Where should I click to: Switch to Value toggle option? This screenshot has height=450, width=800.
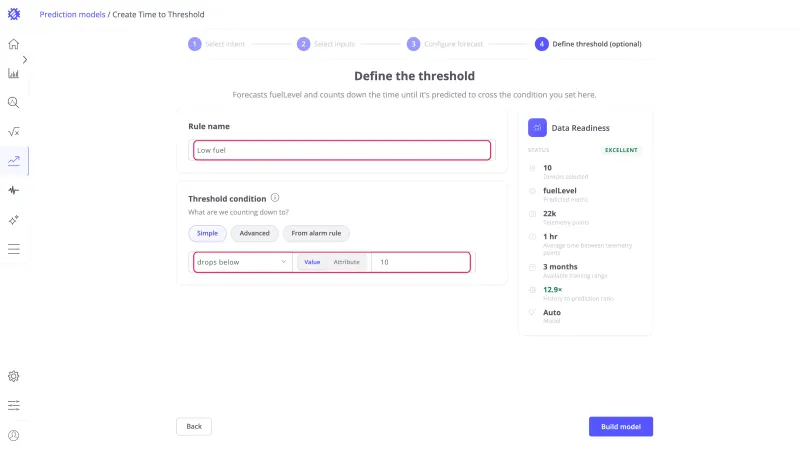312,262
